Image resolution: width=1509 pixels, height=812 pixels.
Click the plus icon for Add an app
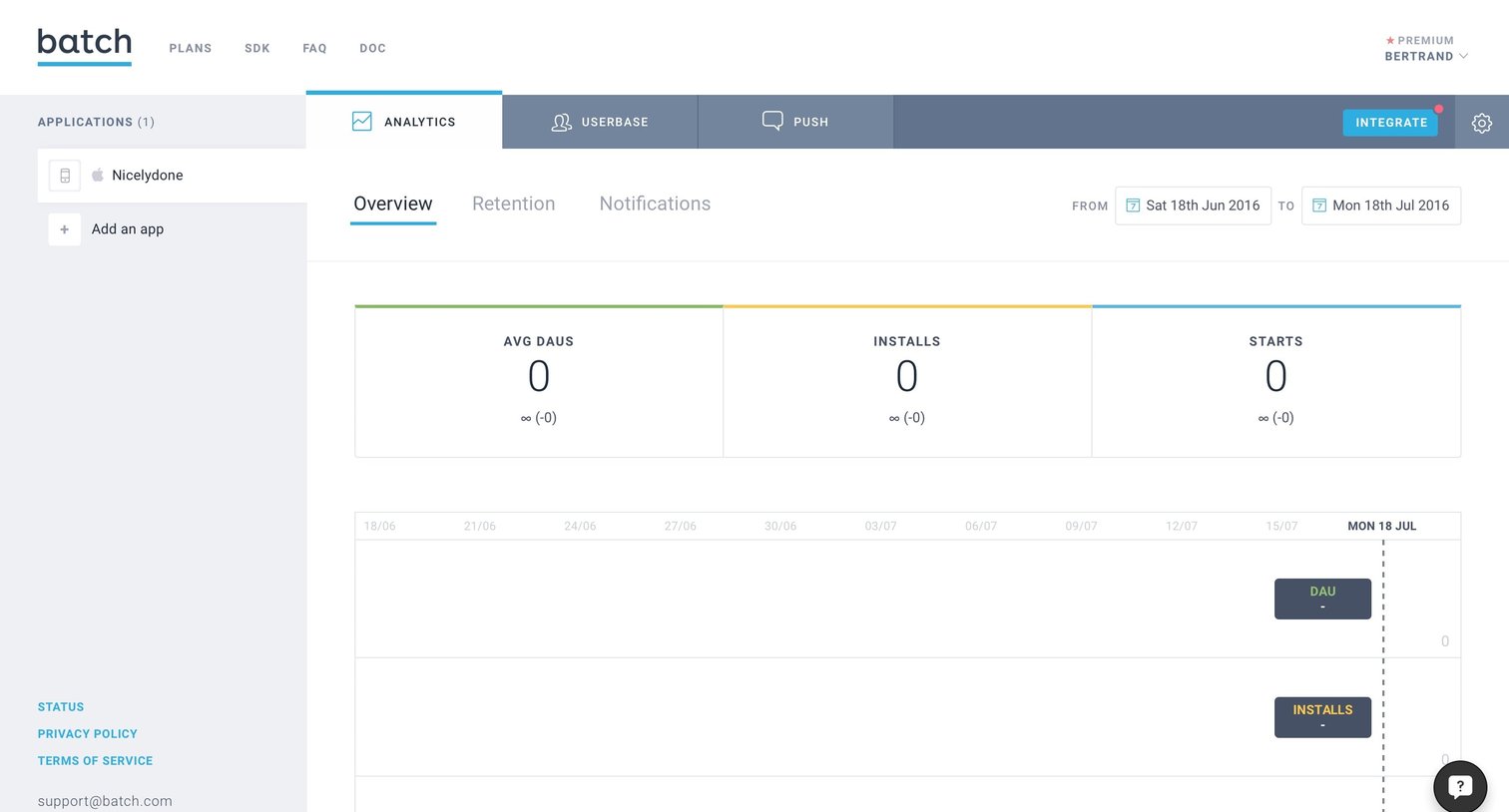point(65,229)
